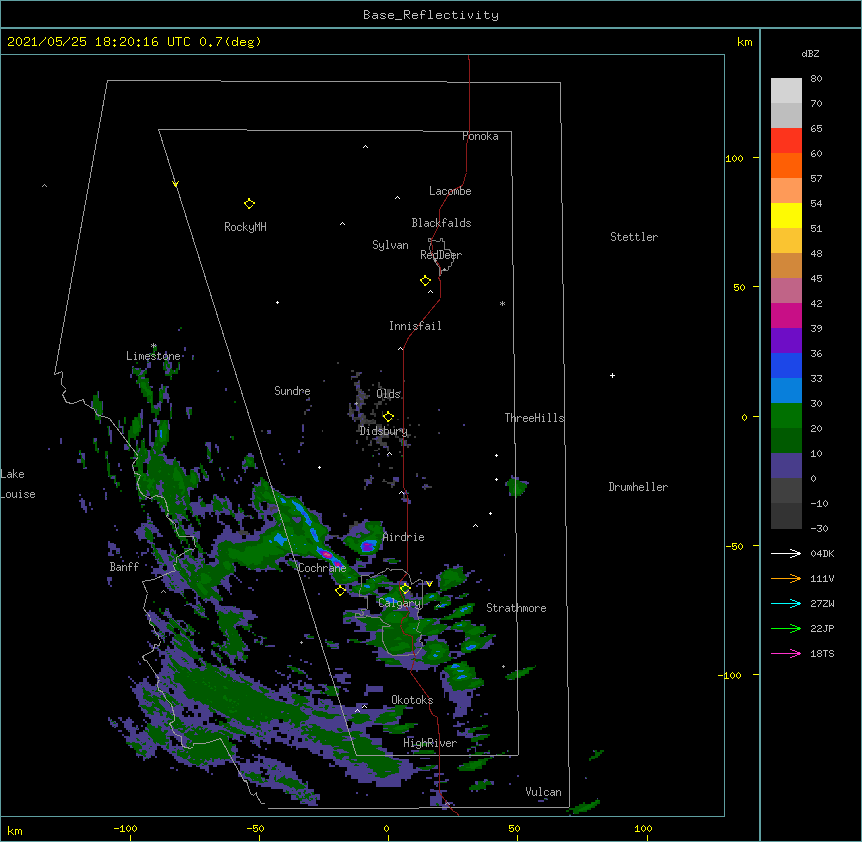Click the Ponoka label
The height and width of the screenshot is (842, 862).
tap(480, 136)
